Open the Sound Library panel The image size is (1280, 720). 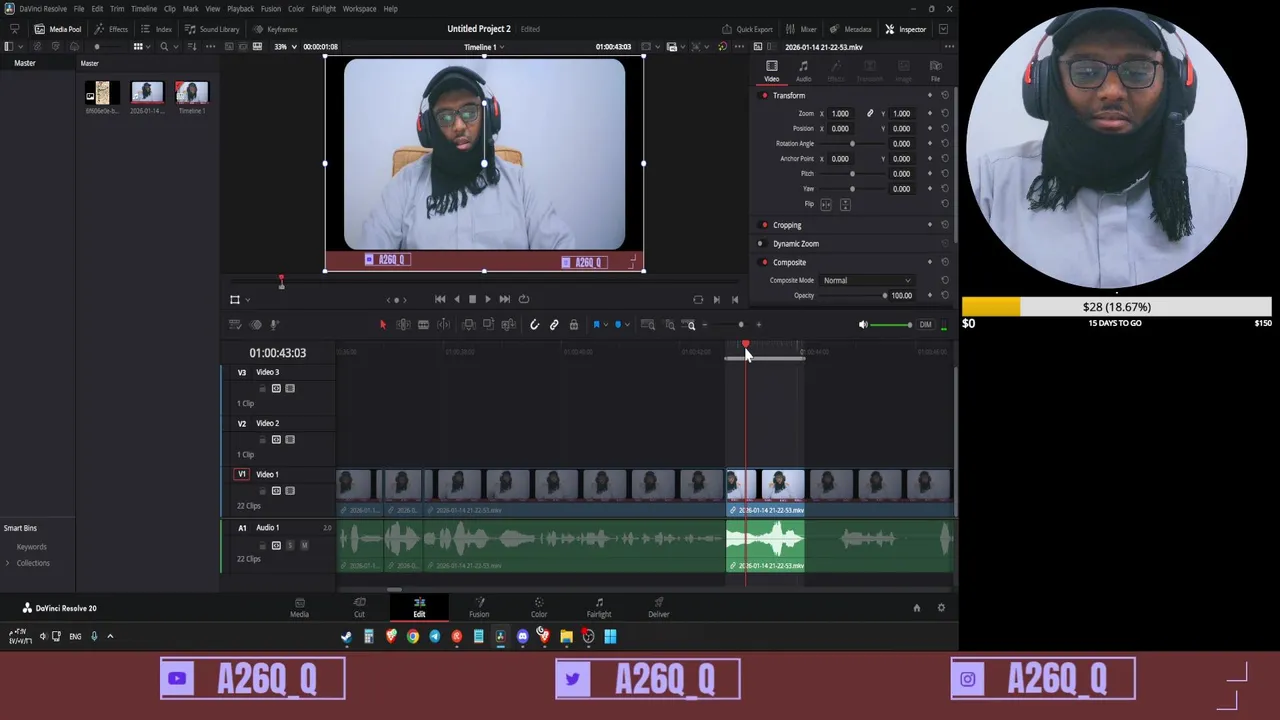pos(212,29)
